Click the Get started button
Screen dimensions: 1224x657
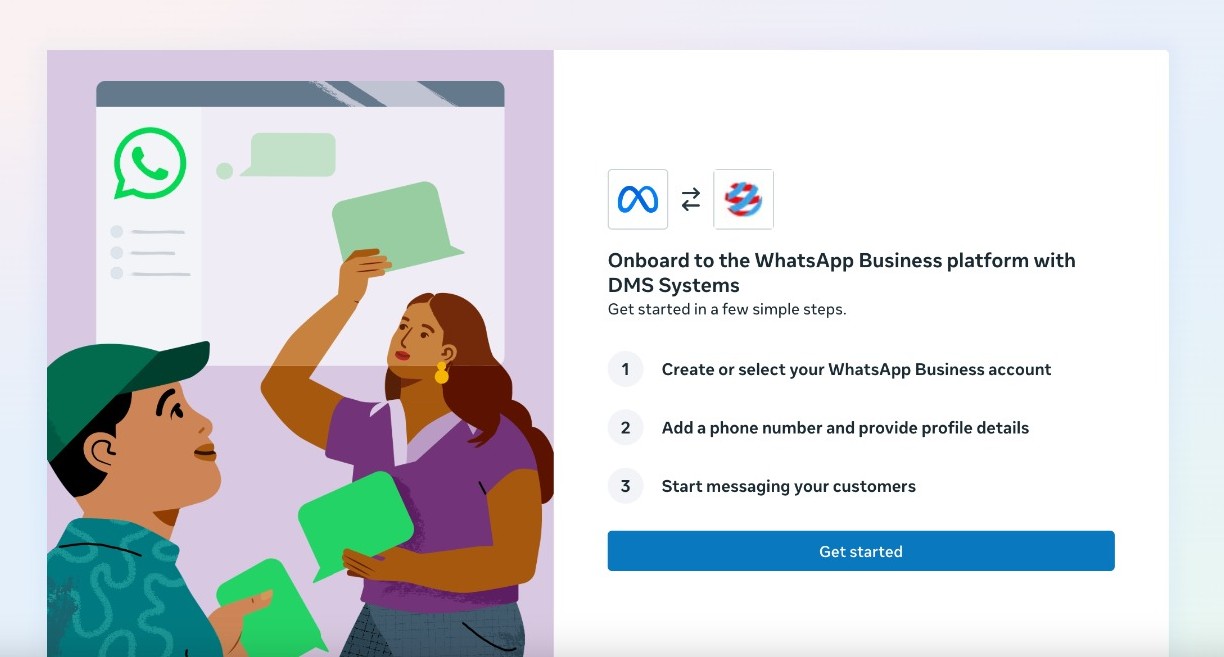coord(861,551)
